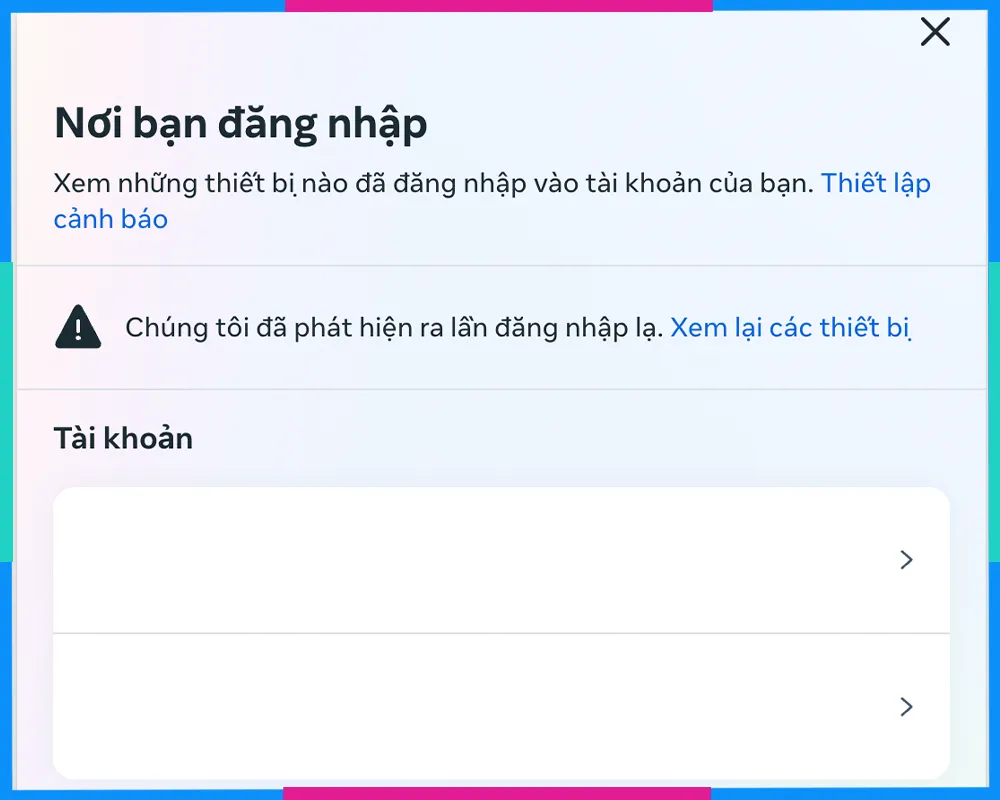Click the 'Nơi bạn đăng nhập' heading
Image resolution: width=1000 pixels, height=800 pixels.
(240, 122)
